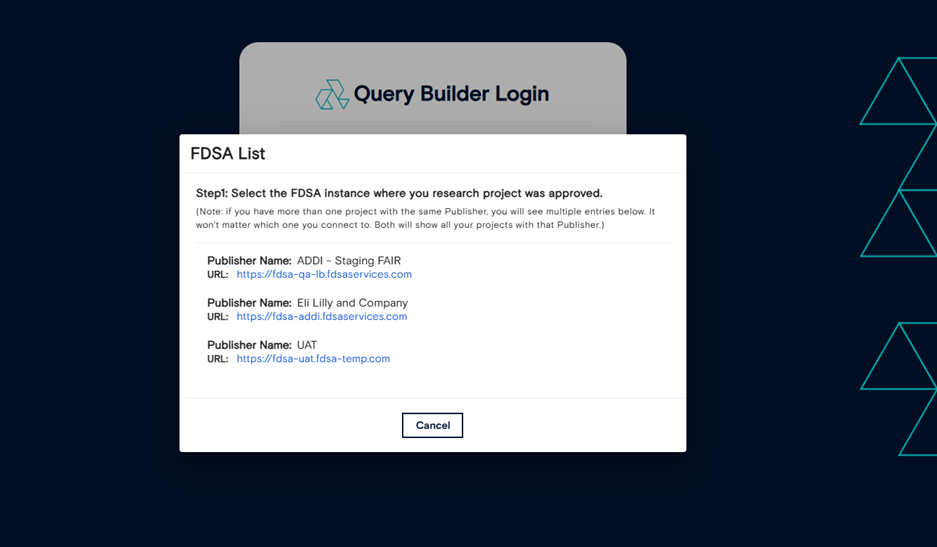This screenshot has width=937, height=547.
Task: Select the "Eli Lilly and Company" publisher name
Action: [x=353, y=302]
